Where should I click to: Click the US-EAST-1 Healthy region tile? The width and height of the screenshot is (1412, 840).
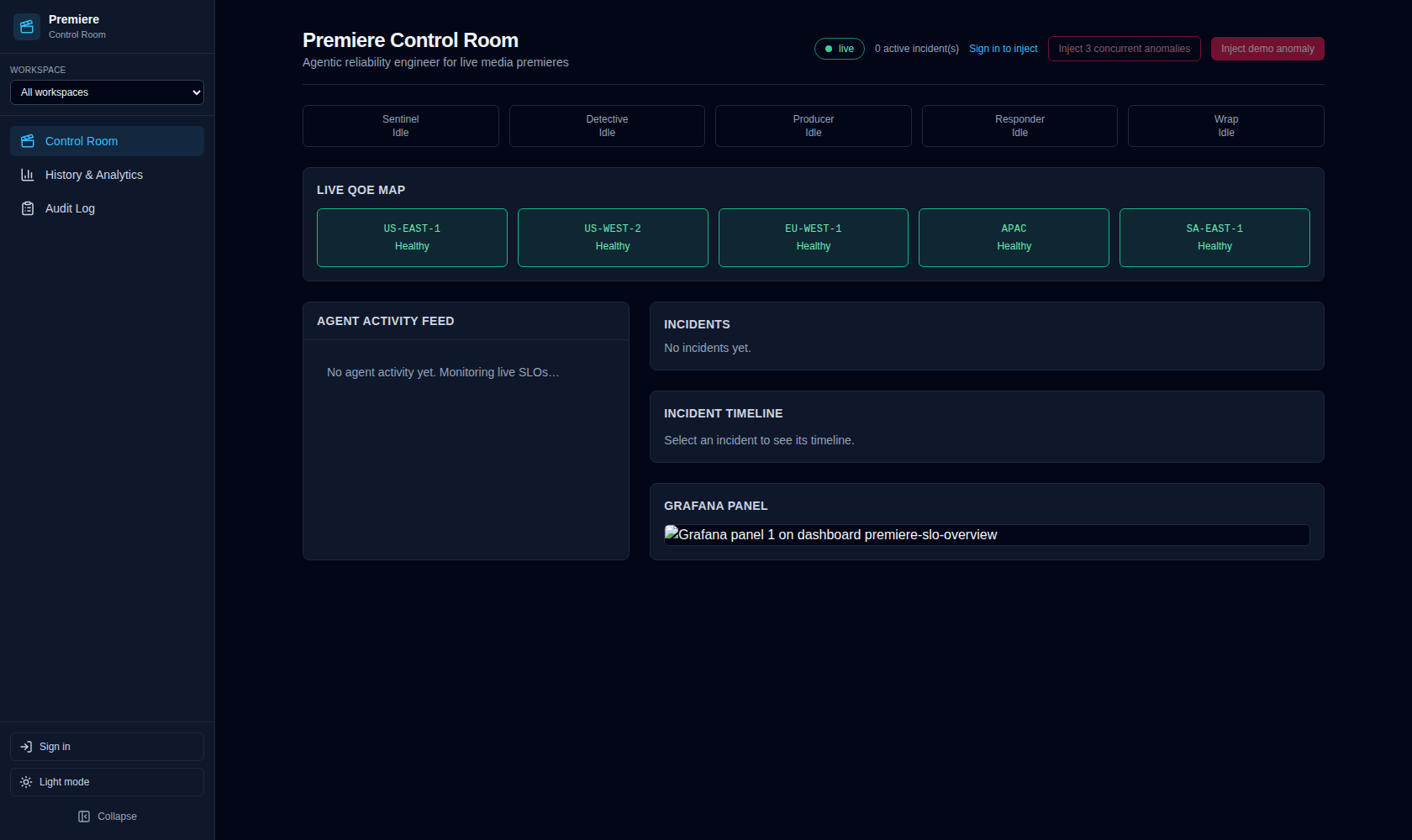point(412,238)
